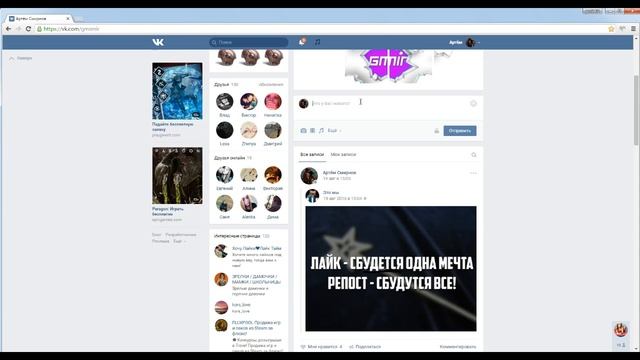The height and width of the screenshot is (360, 640).
Task: Click the Разработчикам footer link
Action: point(181,235)
